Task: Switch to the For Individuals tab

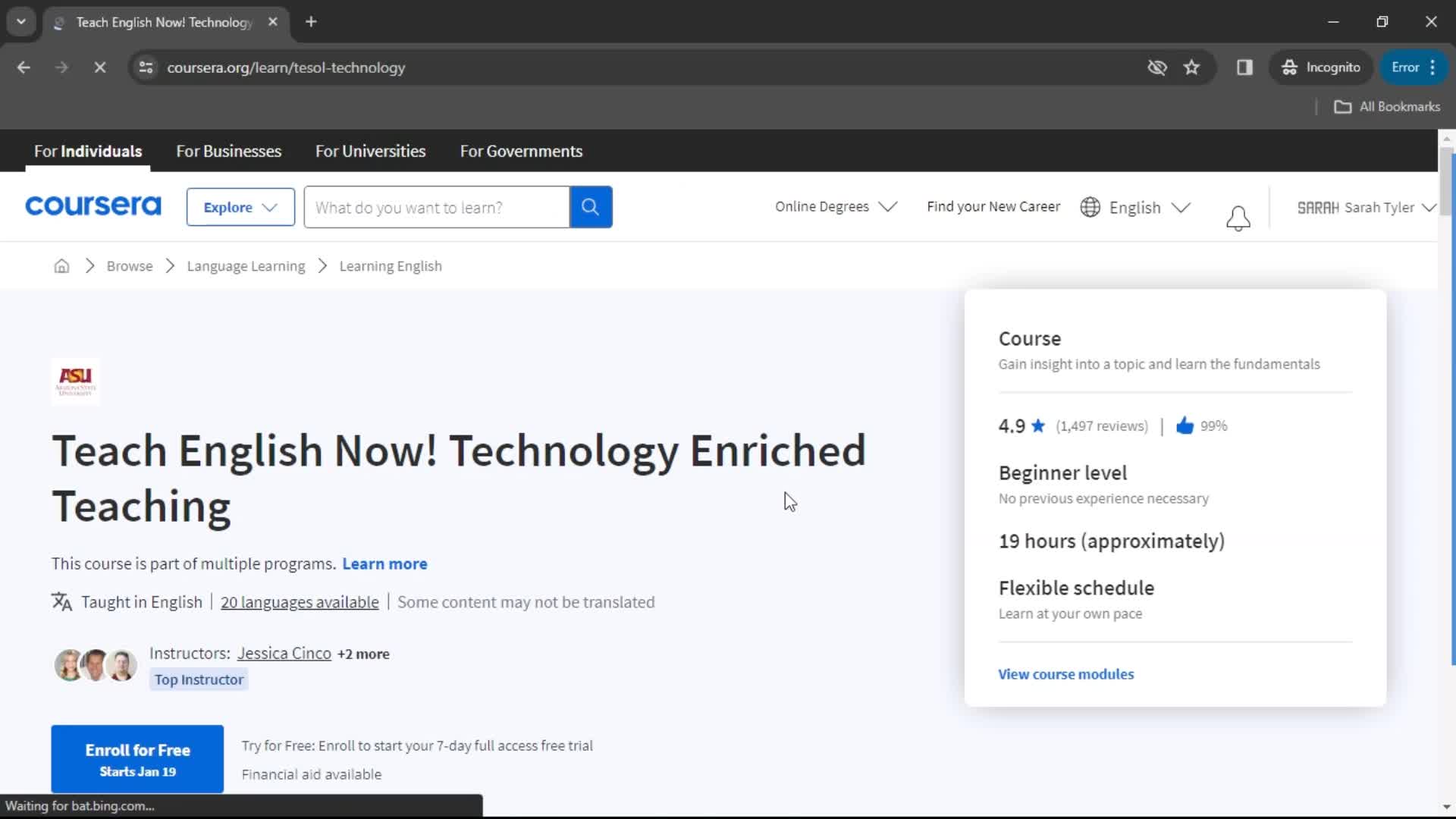Action: (88, 151)
